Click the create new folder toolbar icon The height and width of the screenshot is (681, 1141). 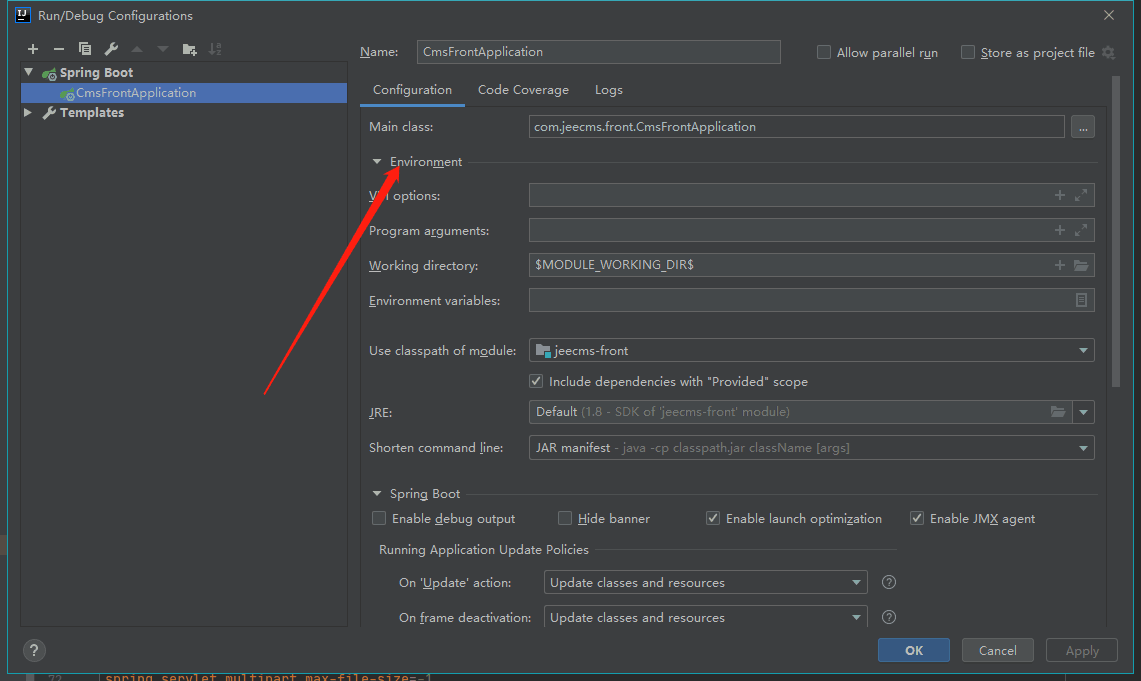coord(189,49)
